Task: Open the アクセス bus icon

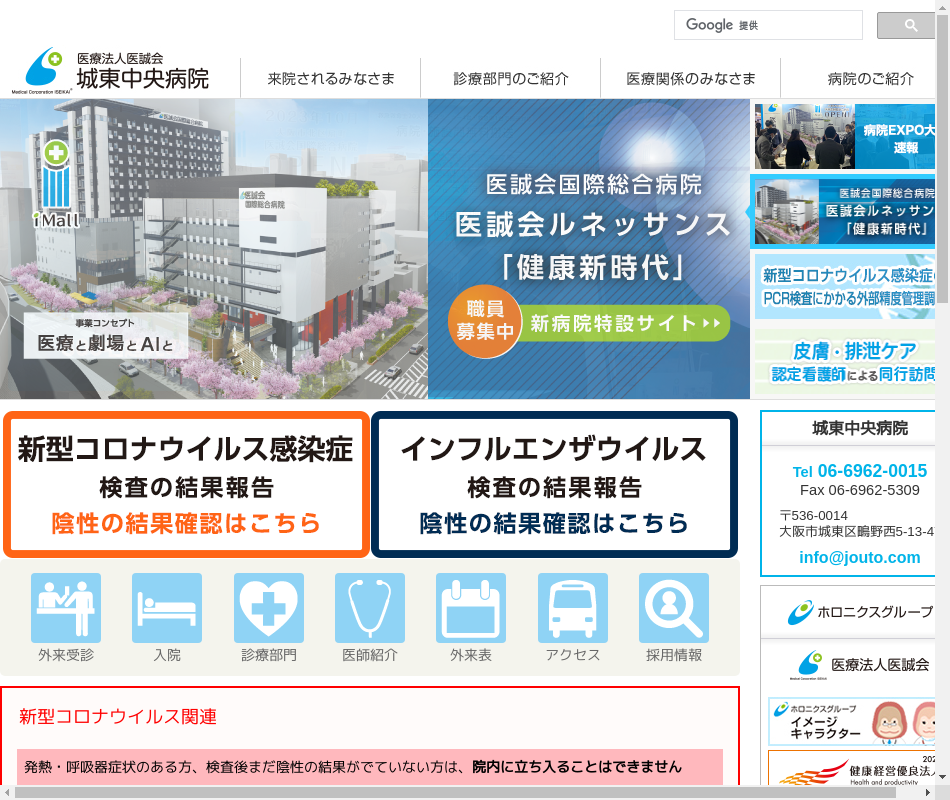Action: tap(573, 608)
